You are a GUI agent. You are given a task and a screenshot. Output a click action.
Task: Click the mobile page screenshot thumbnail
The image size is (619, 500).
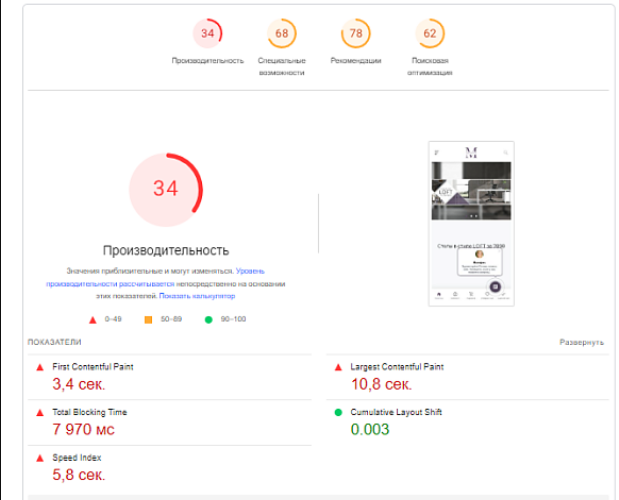pos(471,222)
